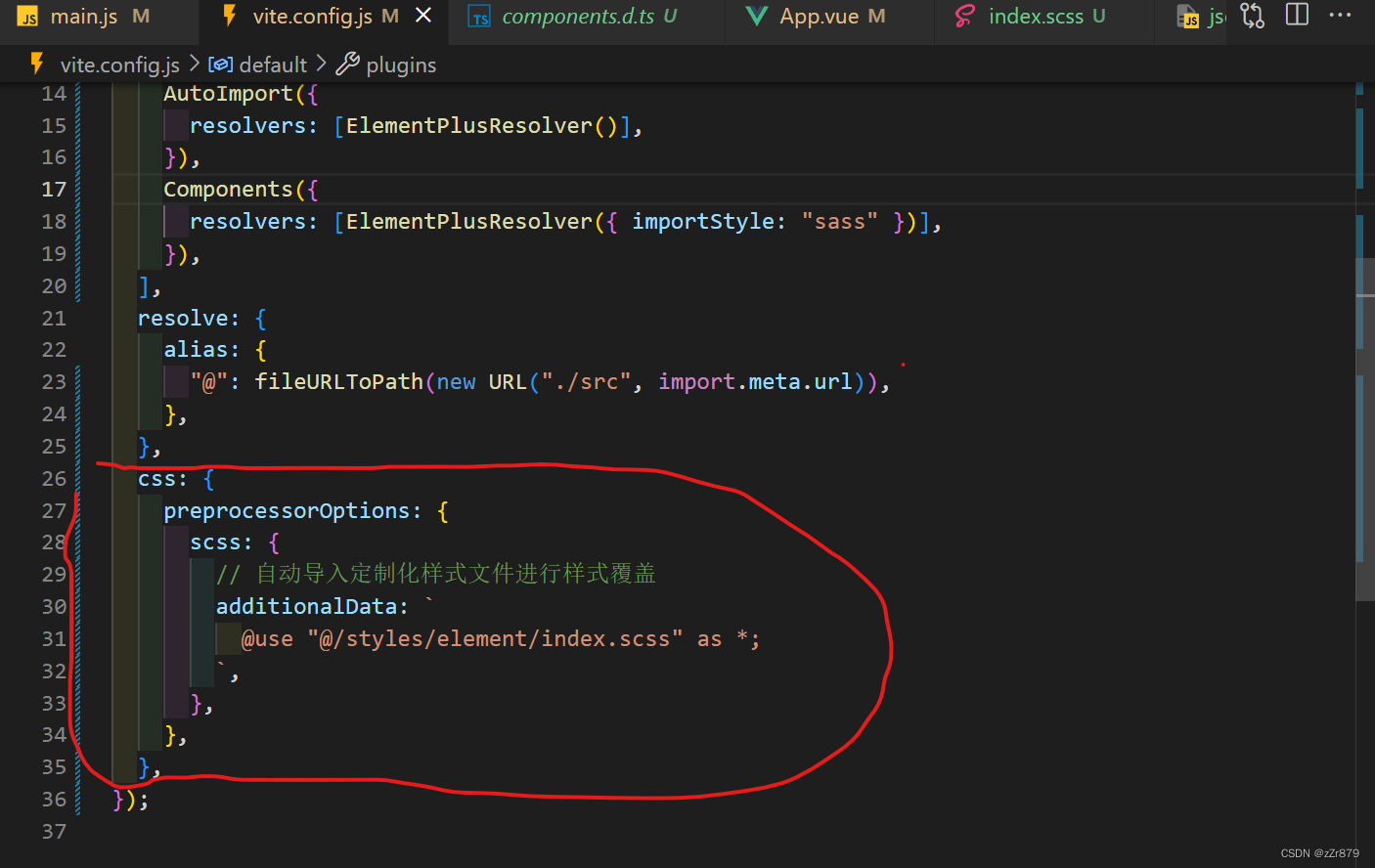Click the new URL constructor text
The height and width of the screenshot is (868, 1375).
pyautogui.click(x=482, y=382)
